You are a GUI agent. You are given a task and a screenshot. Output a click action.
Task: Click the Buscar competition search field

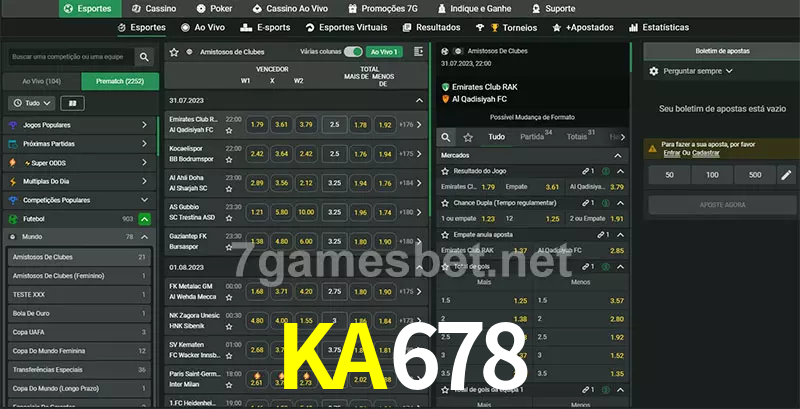click(x=71, y=57)
